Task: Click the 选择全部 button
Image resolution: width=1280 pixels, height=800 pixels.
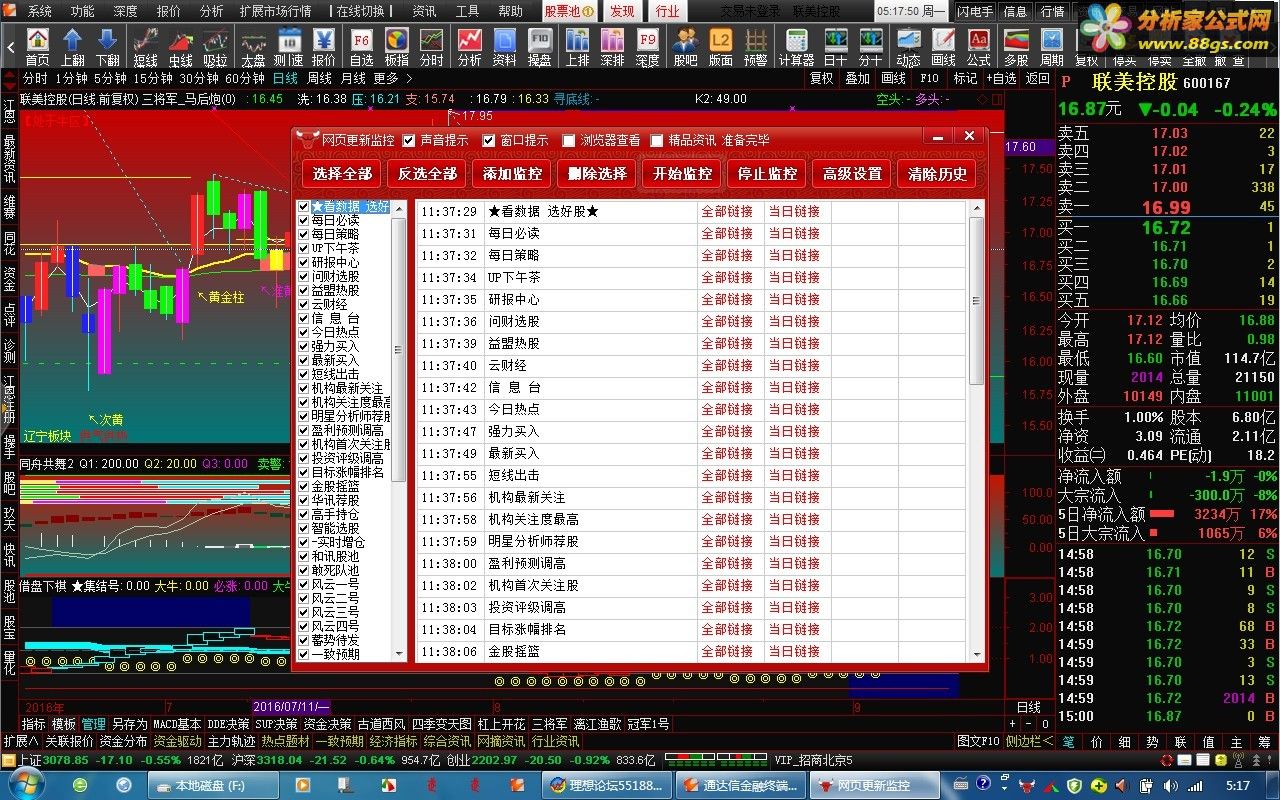Action: pyautogui.click(x=342, y=174)
